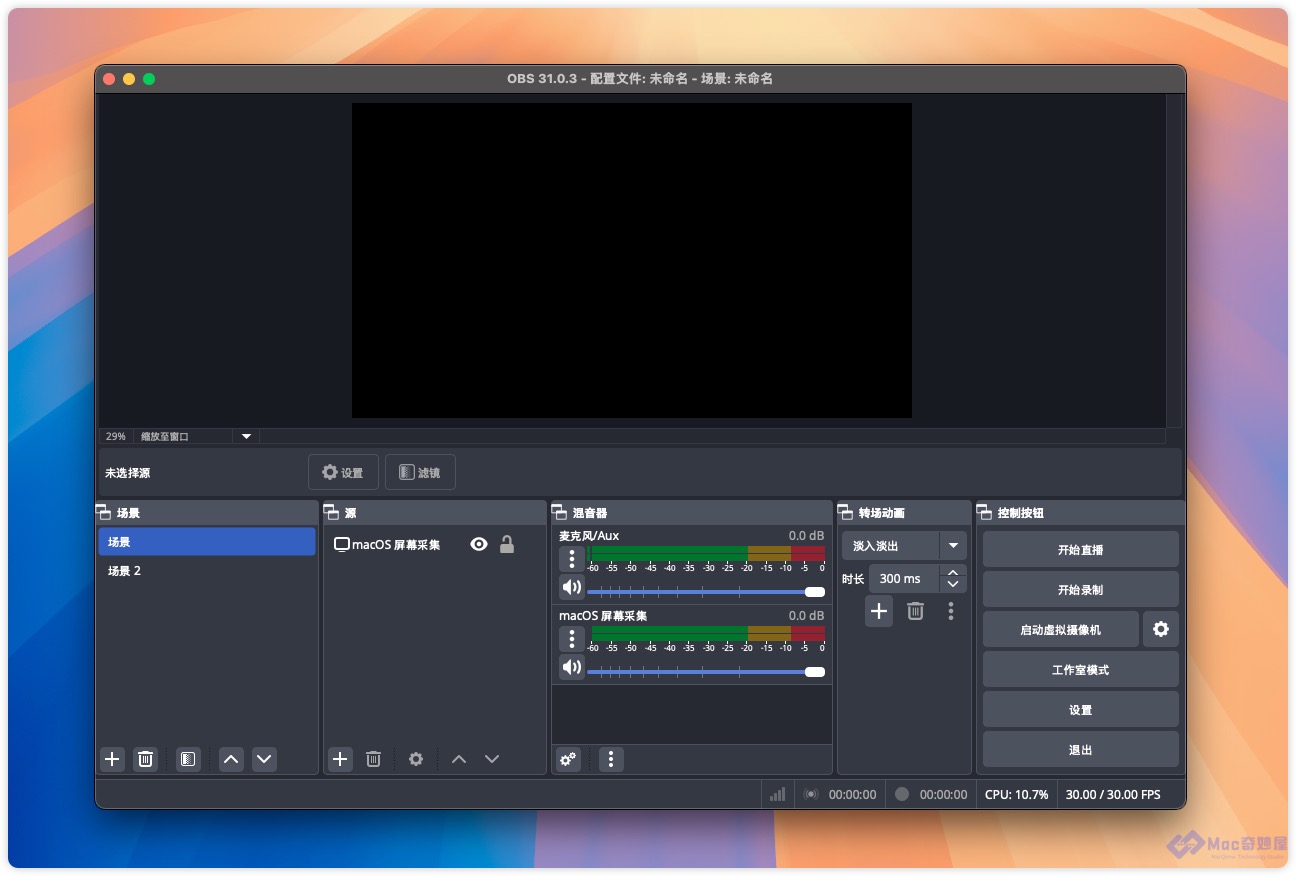Open source 滤镜 button
The width and height of the screenshot is (1296, 876).
[420, 472]
